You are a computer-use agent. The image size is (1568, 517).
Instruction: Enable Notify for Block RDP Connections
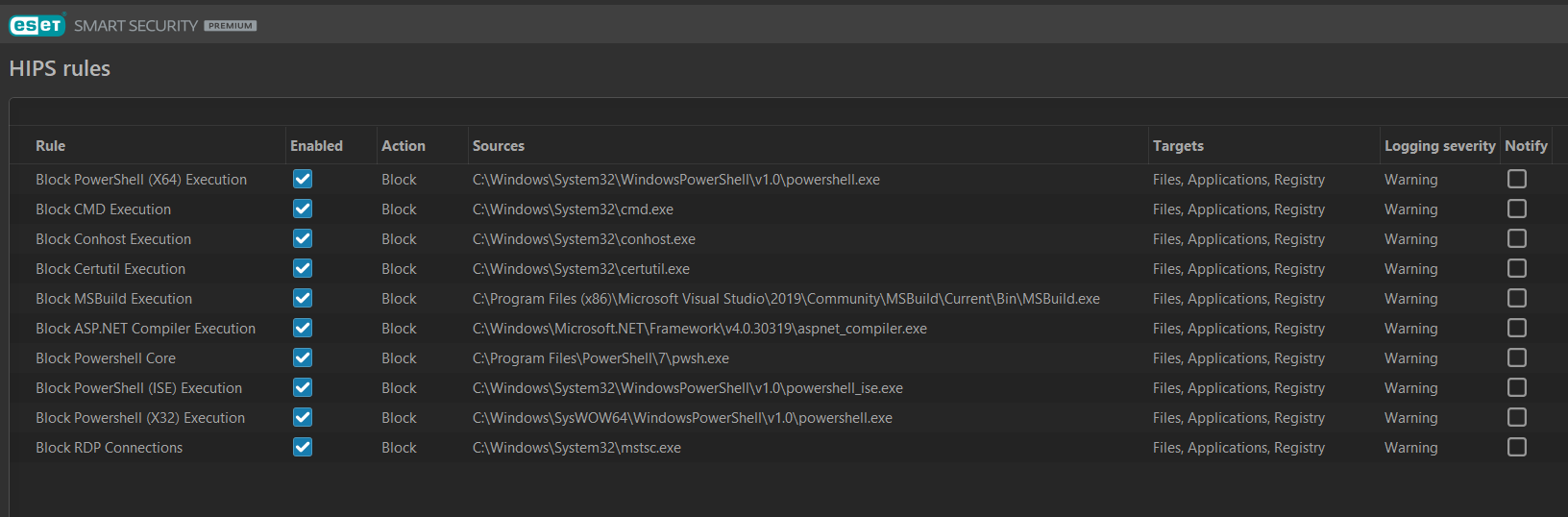click(x=1516, y=447)
